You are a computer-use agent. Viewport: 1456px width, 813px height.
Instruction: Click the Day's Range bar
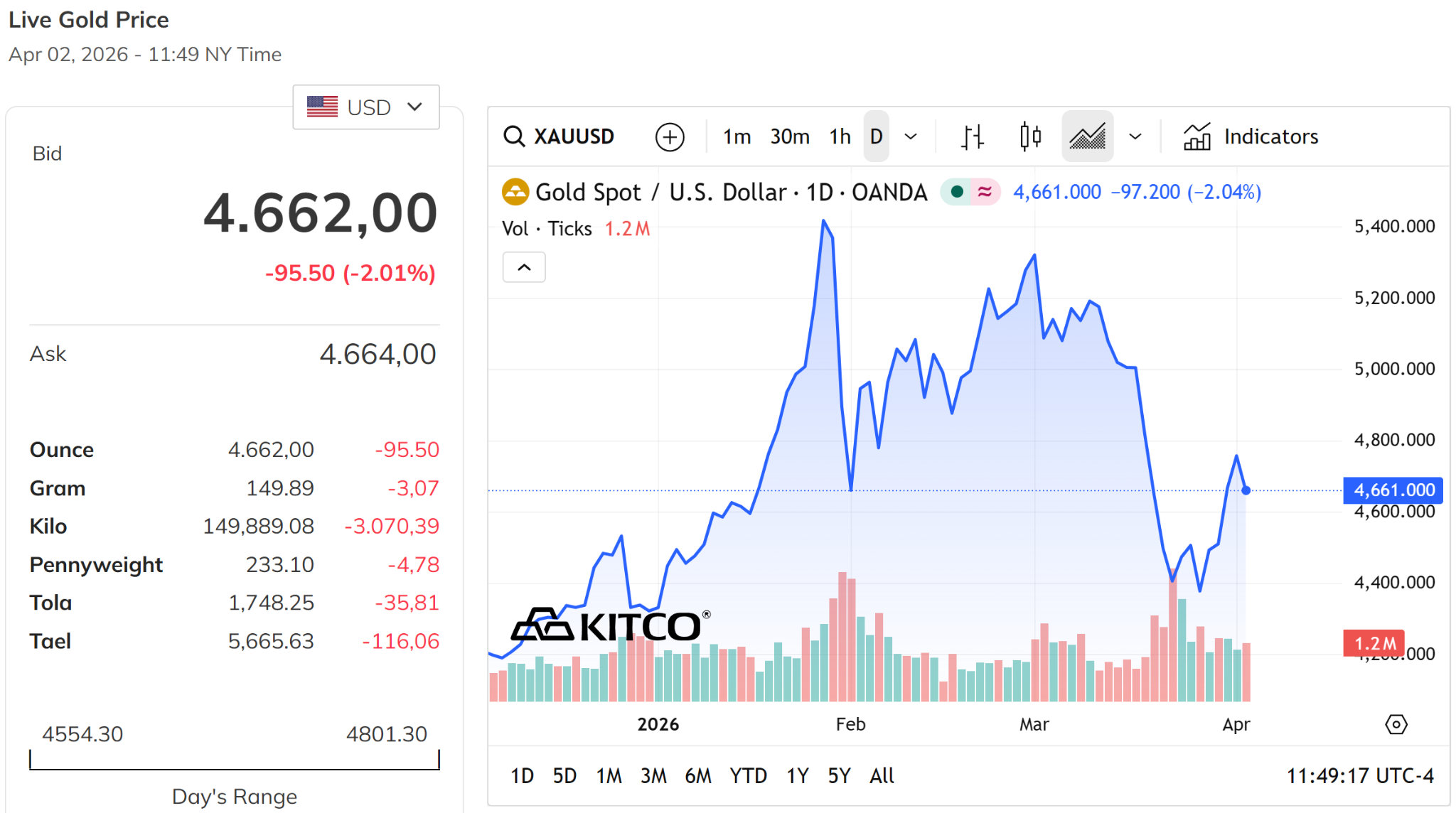pyautogui.click(x=235, y=760)
